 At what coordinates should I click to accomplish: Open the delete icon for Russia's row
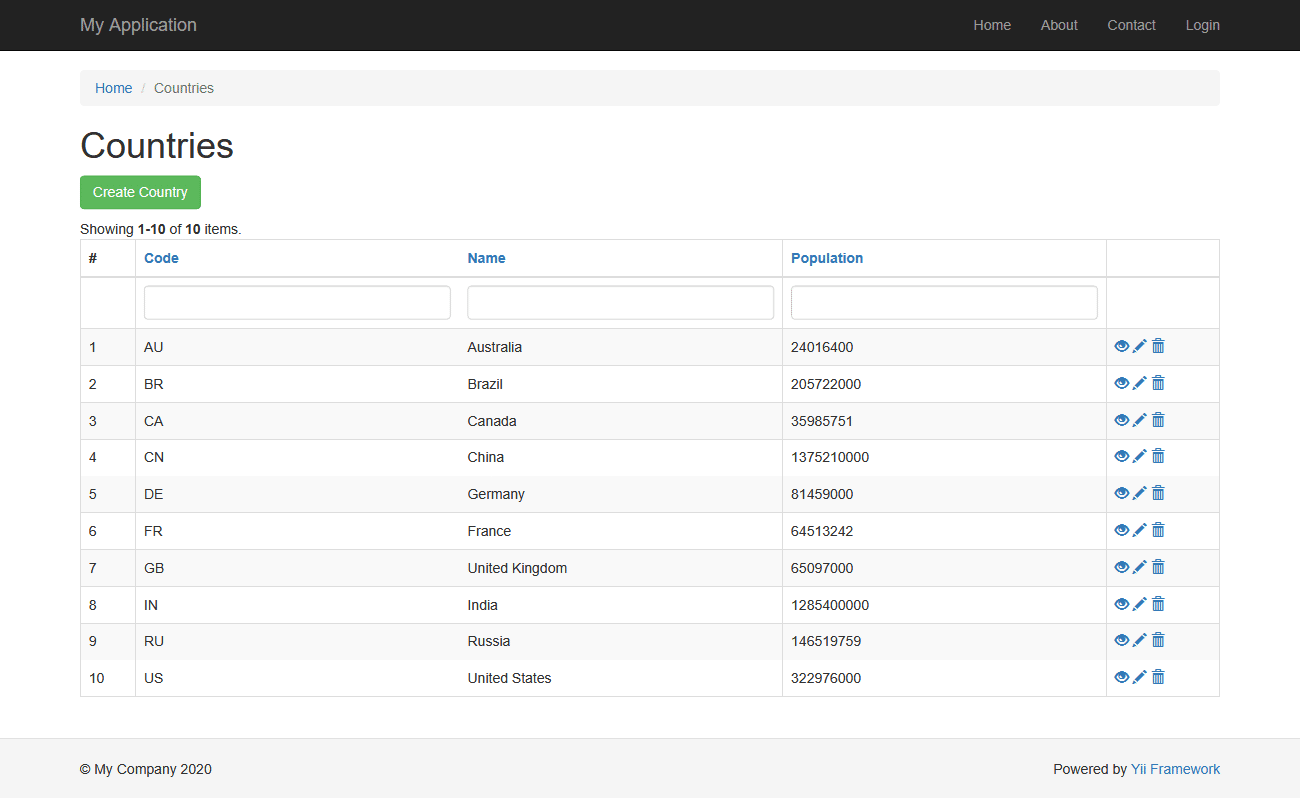point(1158,640)
